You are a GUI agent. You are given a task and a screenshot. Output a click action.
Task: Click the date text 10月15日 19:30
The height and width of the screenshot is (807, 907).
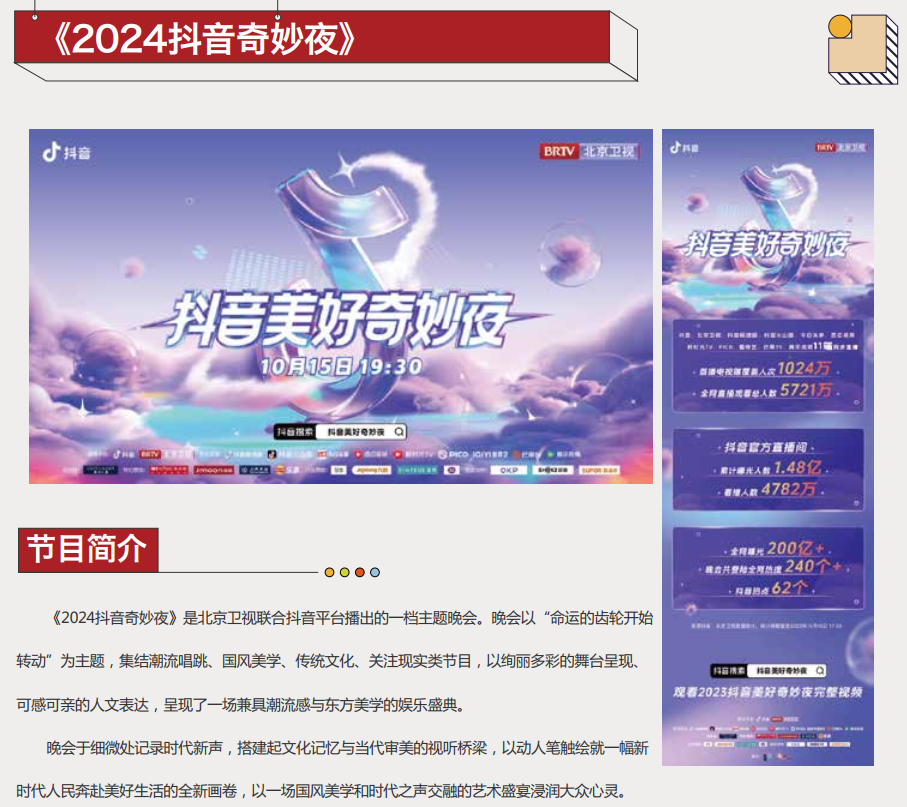(x=341, y=366)
